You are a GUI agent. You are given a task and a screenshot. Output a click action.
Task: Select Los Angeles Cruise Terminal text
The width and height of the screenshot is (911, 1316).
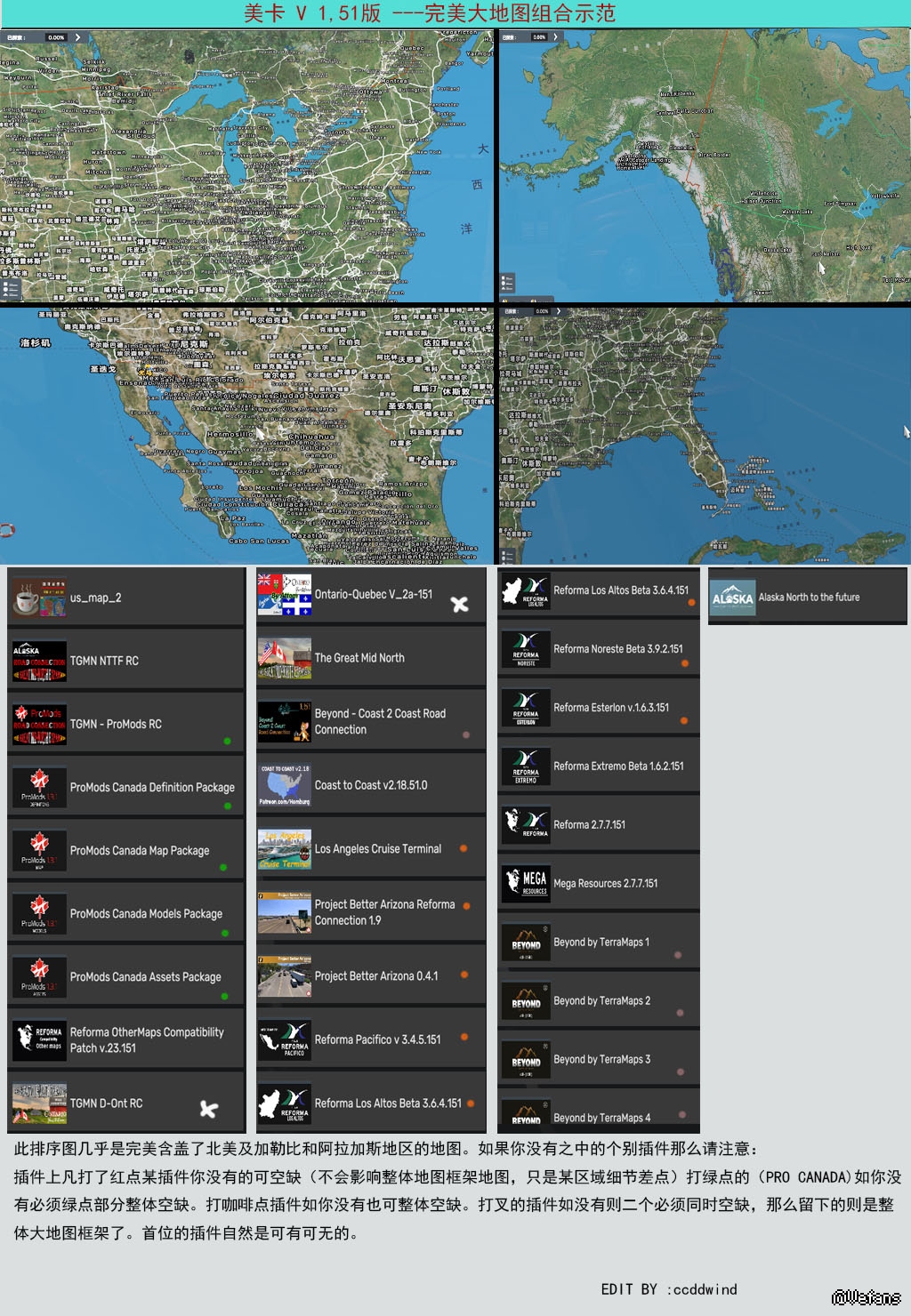[378, 849]
